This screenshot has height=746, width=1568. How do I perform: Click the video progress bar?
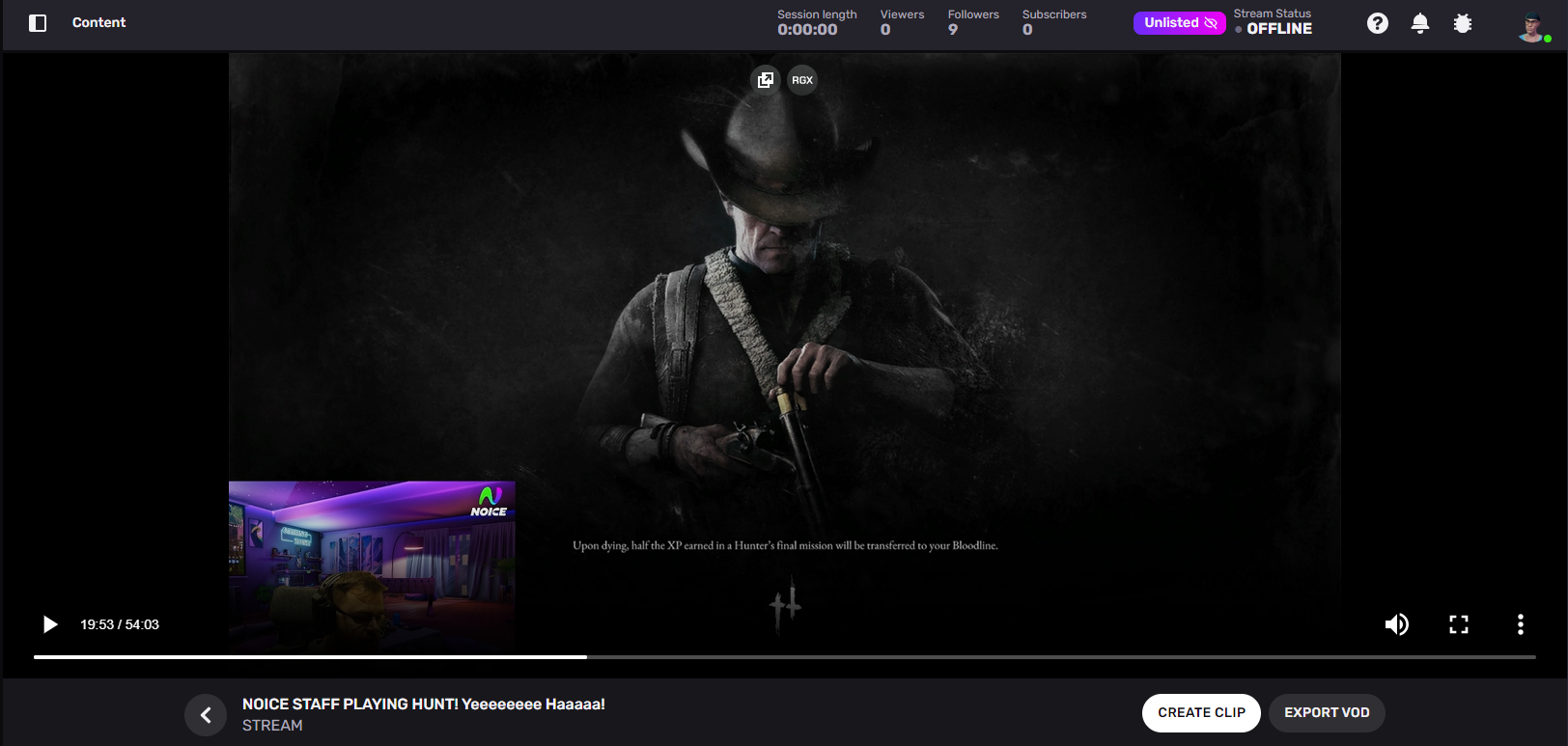pyautogui.click(x=784, y=657)
